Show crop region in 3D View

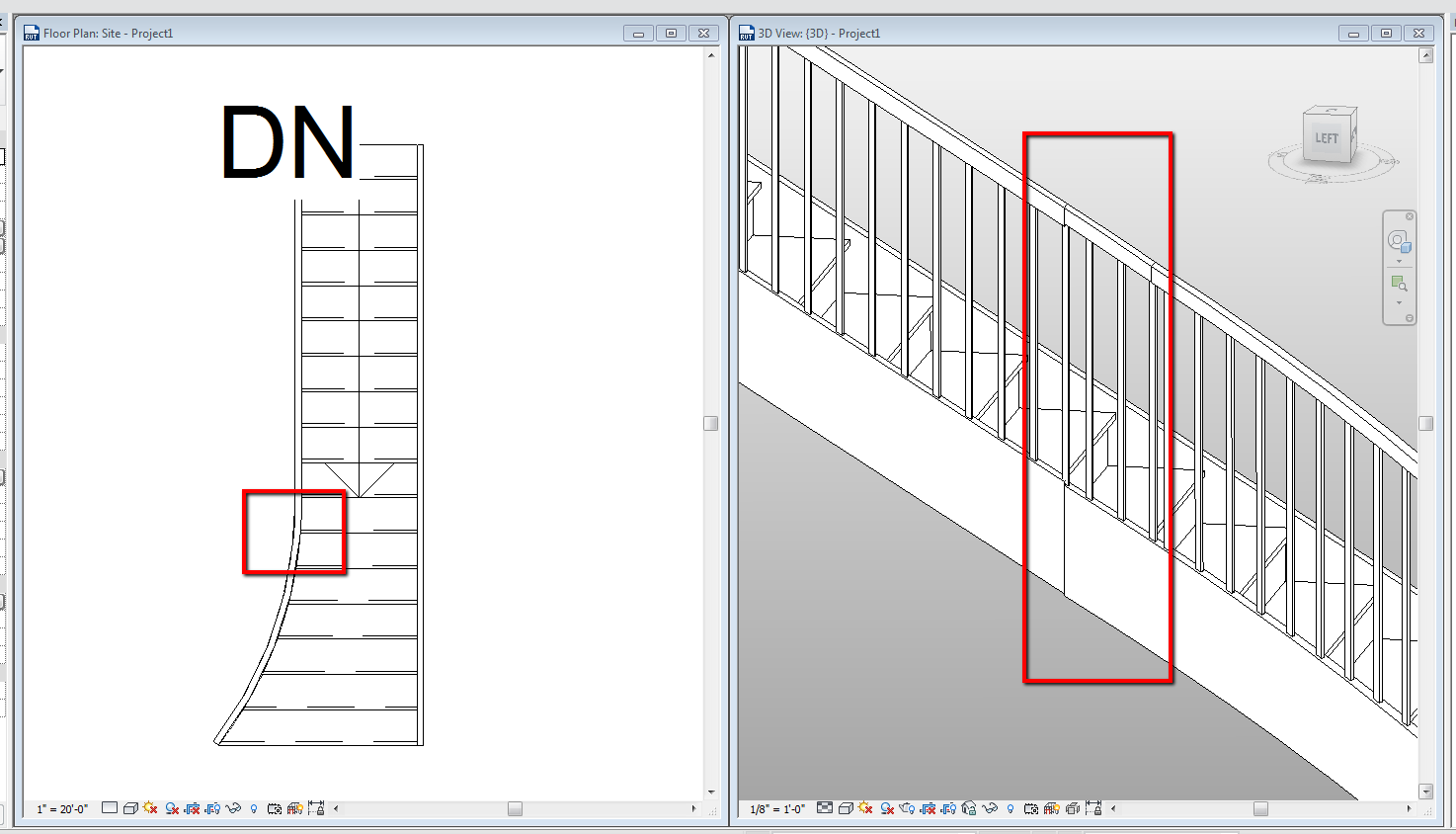pyautogui.click(x=948, y=808)
